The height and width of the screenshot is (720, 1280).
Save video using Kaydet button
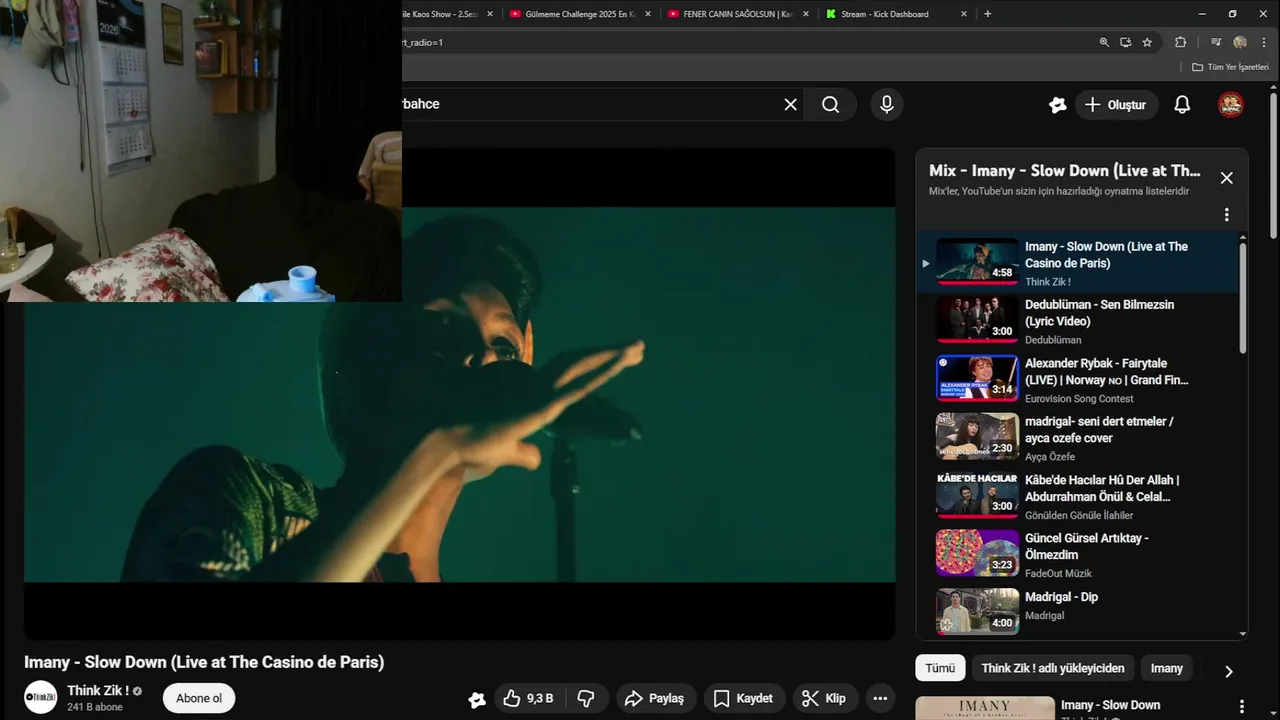pyautogui.click(x=743, y=698)
